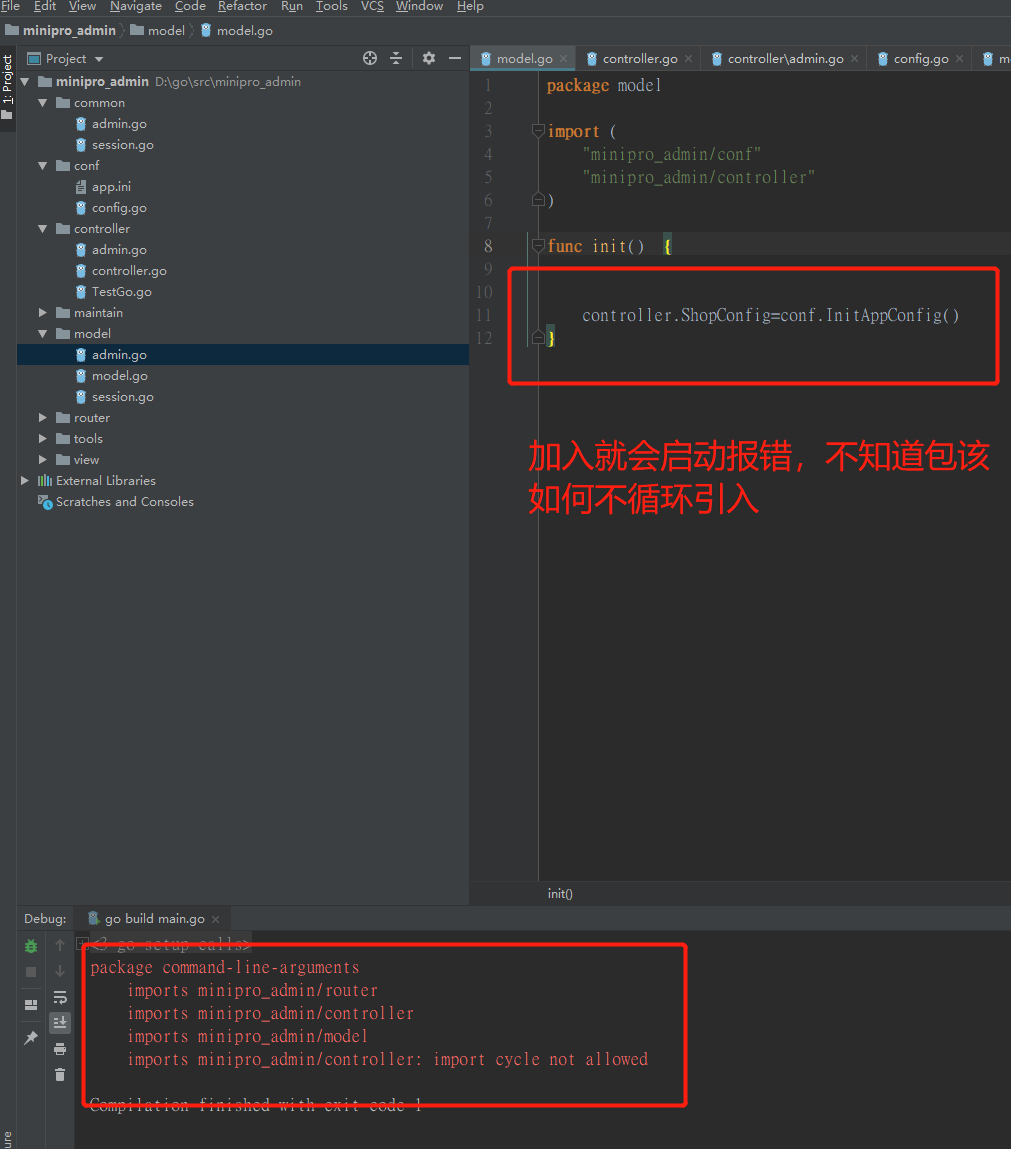1011x1149 pixels.
Task: Click up the stack trace arrow
Action: [60, 945]
